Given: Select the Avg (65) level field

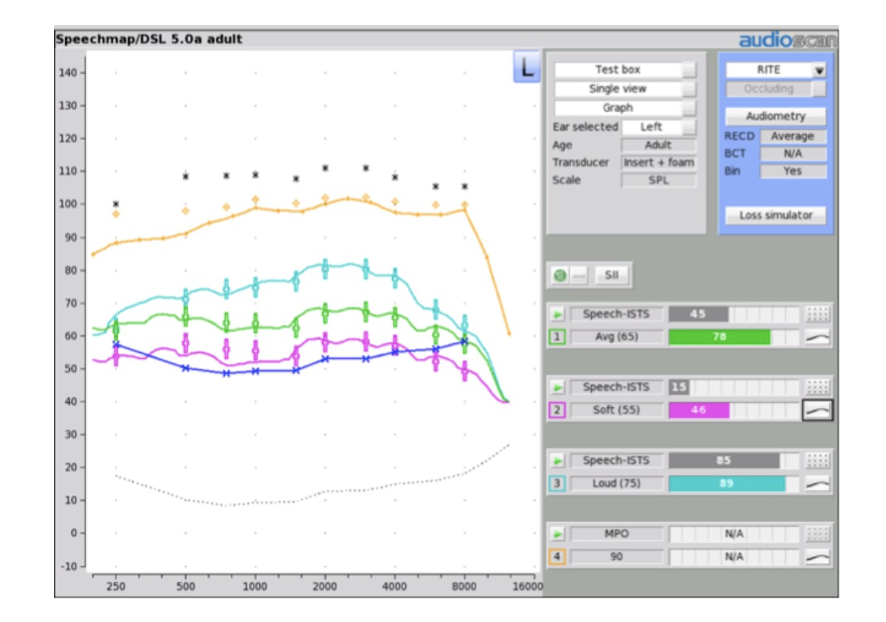Looking at the screenshot, I should tap(616, 337).
